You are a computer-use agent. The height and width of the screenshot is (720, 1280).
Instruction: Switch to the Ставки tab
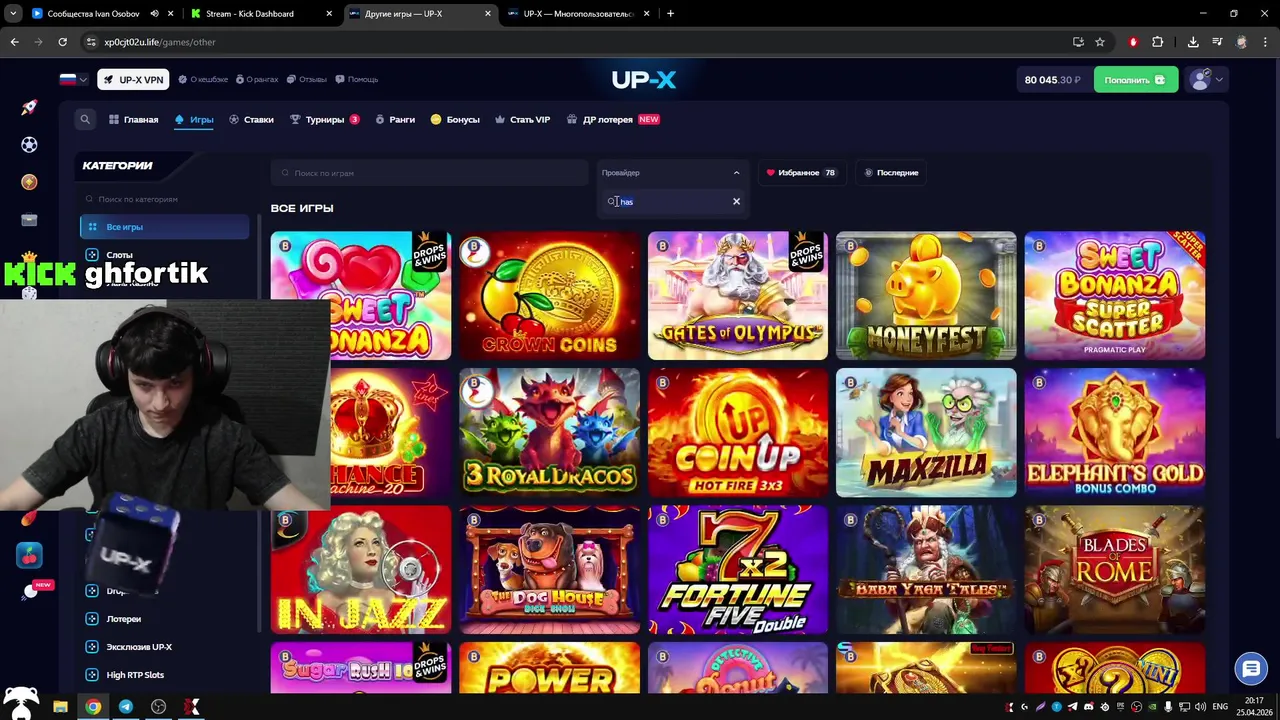[251, 119]
